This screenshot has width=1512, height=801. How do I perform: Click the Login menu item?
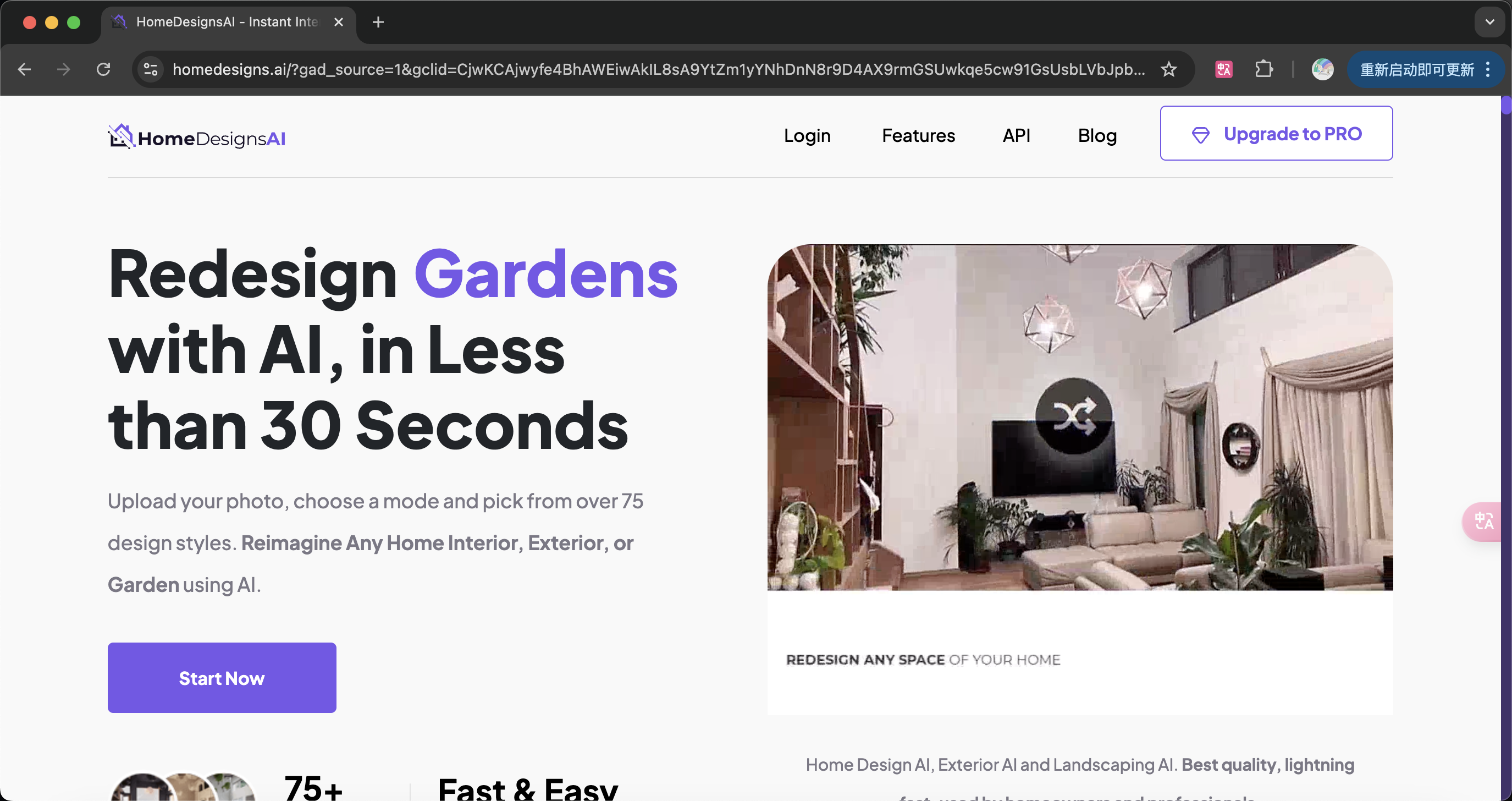[807, 134]
